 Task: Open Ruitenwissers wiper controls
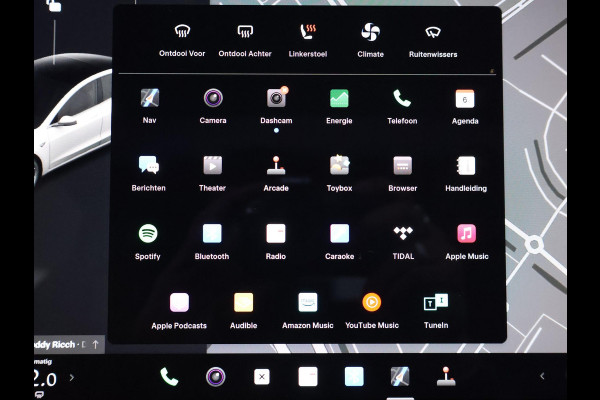(x=433, y=32)
